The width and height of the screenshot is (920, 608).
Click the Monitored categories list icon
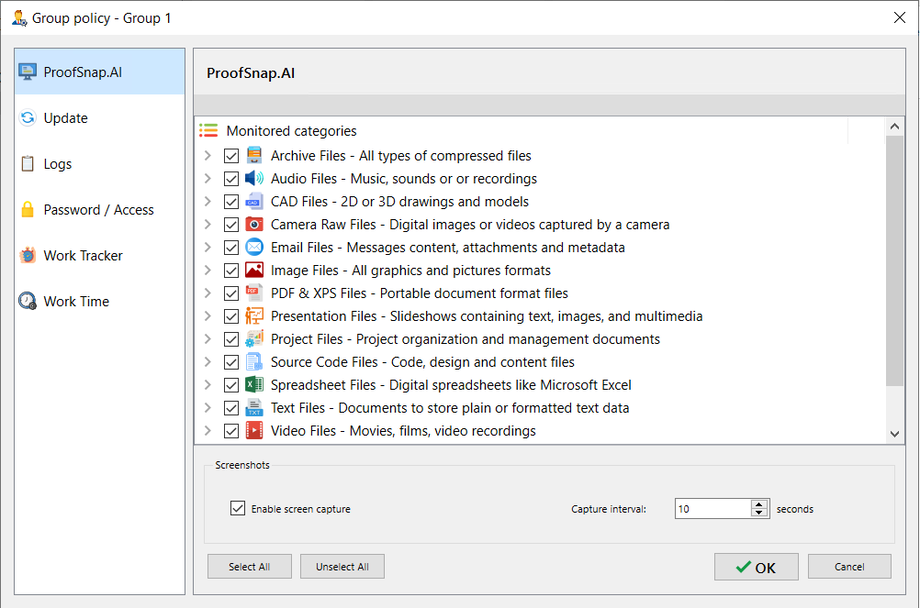tap(208, 130)
